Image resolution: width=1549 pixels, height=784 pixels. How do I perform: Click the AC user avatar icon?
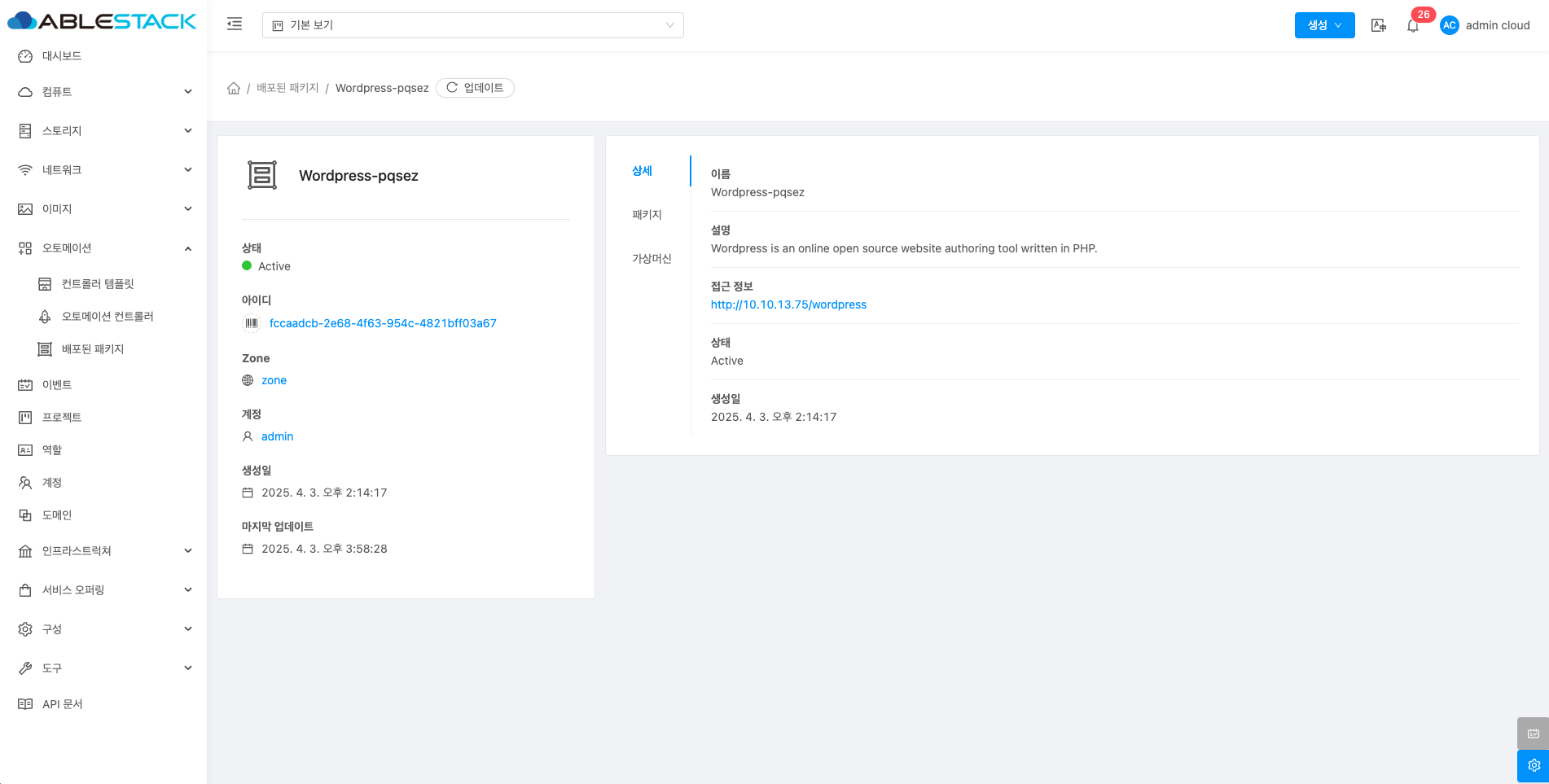(1450, 25)
